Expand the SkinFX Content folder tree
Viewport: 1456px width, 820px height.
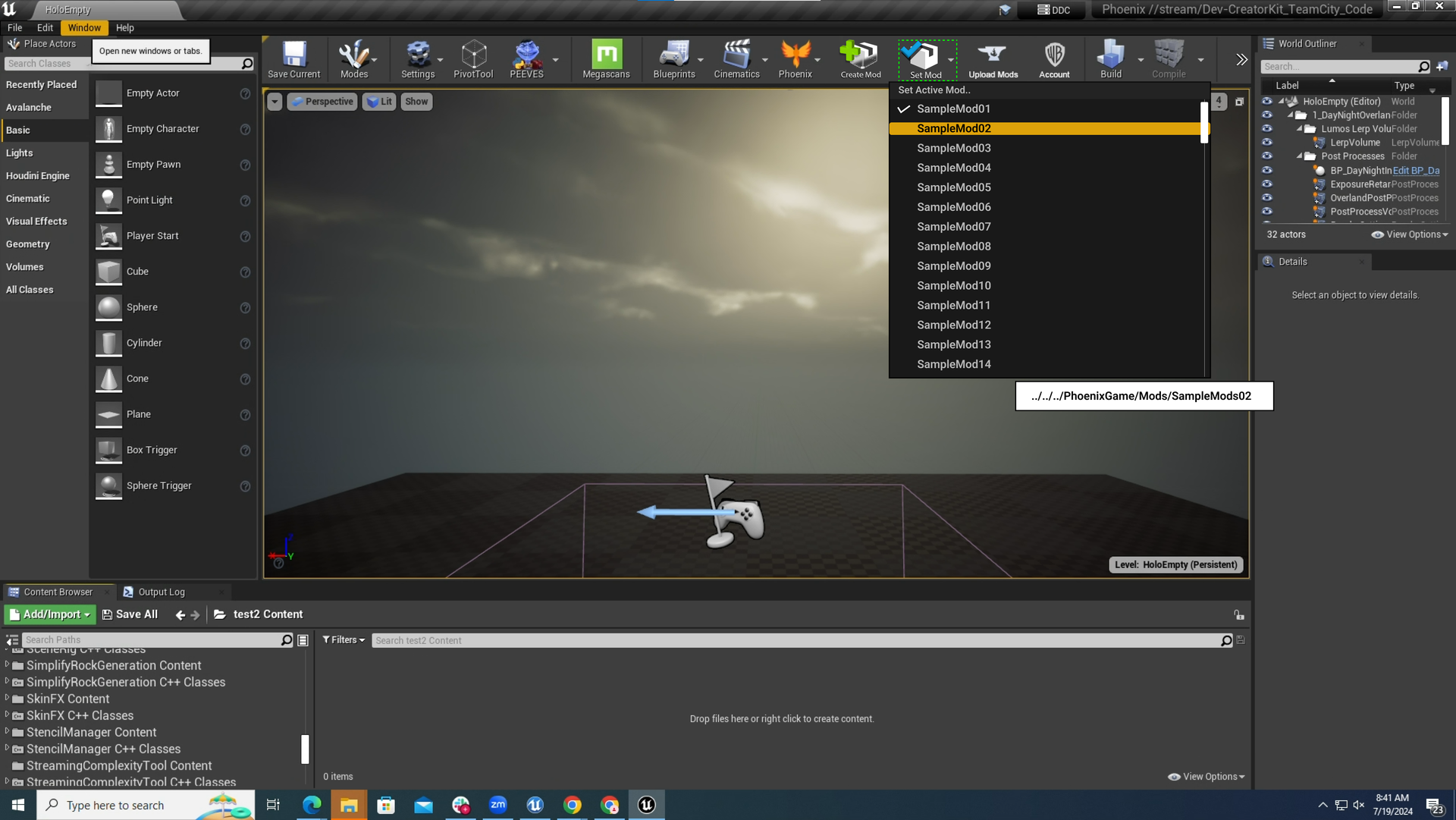tap(7, 699)
